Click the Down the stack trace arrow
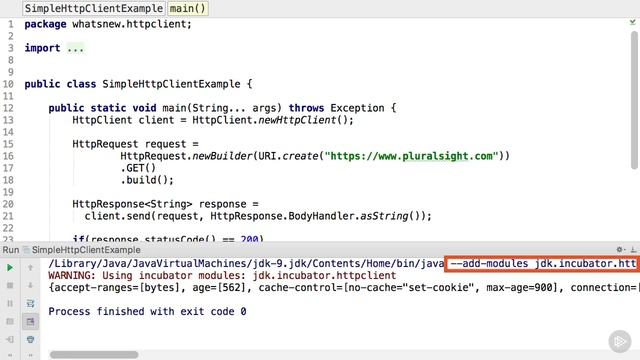Screen dimensions: 640x360 [x=30, y=286]
